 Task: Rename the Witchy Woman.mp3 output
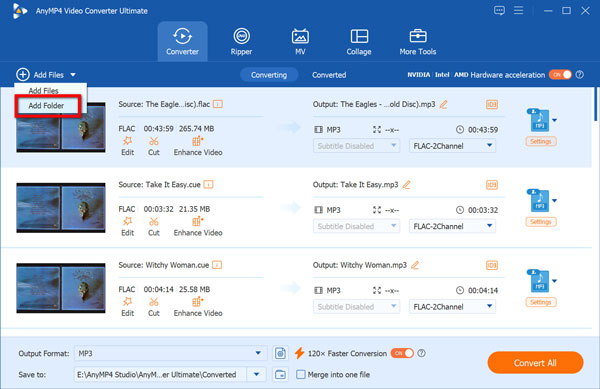coord(415,265)
